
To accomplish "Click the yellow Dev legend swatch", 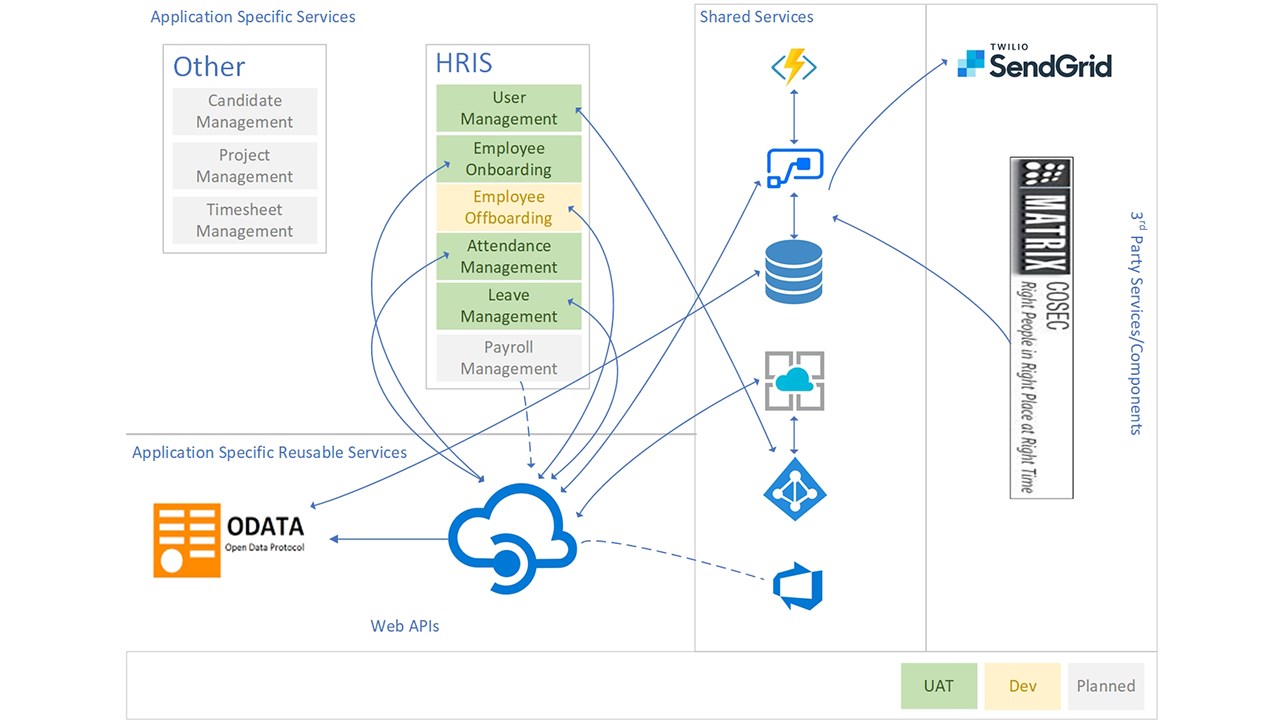I will (1022, 686).
